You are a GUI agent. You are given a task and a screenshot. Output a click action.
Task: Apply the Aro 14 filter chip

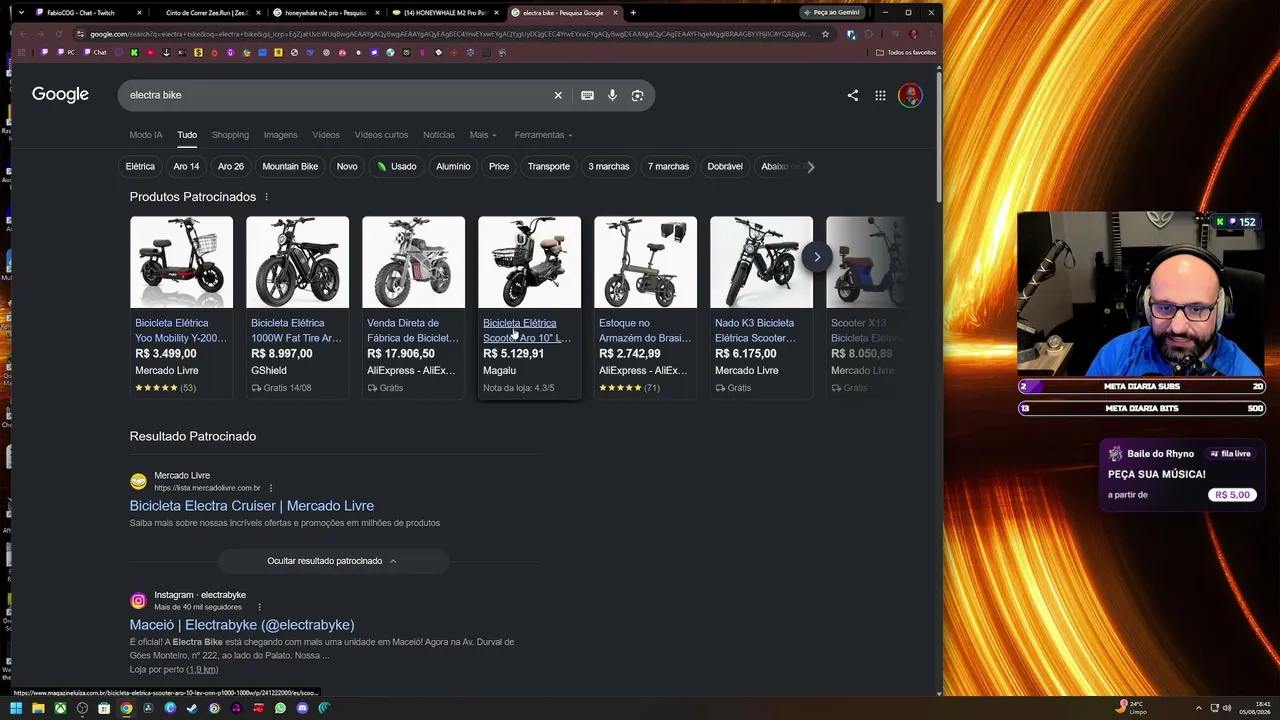pos(186,166)
